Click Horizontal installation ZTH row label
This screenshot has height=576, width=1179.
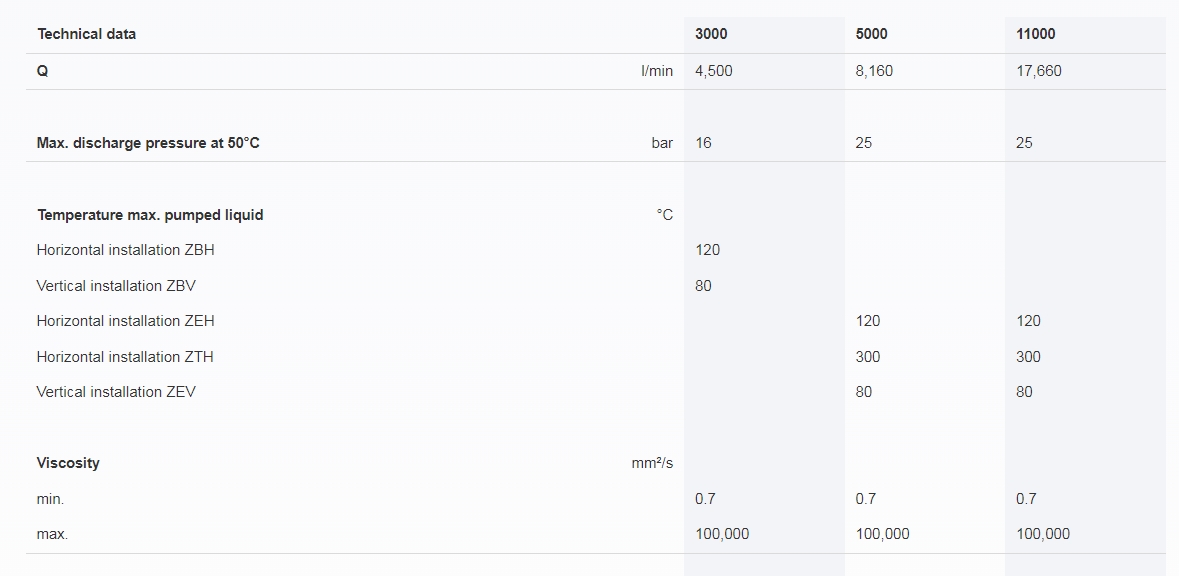pyautogui.click(x=125, y=356)
